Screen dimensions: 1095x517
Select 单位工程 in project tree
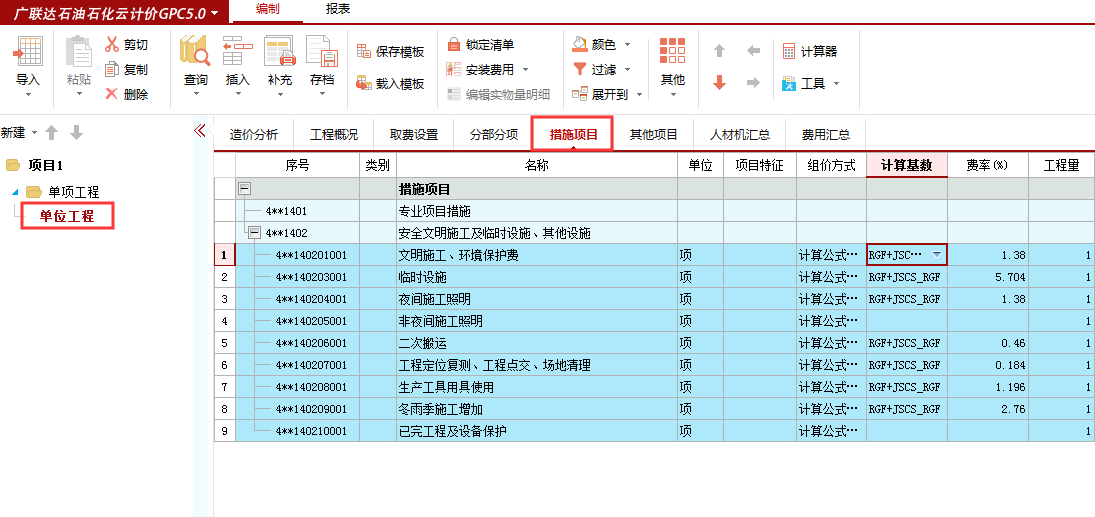coord(67,217)
